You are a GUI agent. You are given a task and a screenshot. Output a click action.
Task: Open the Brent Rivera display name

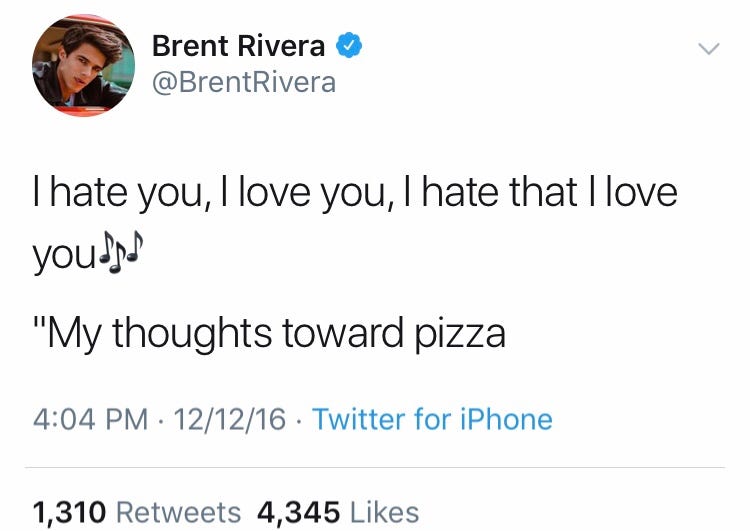238,46
